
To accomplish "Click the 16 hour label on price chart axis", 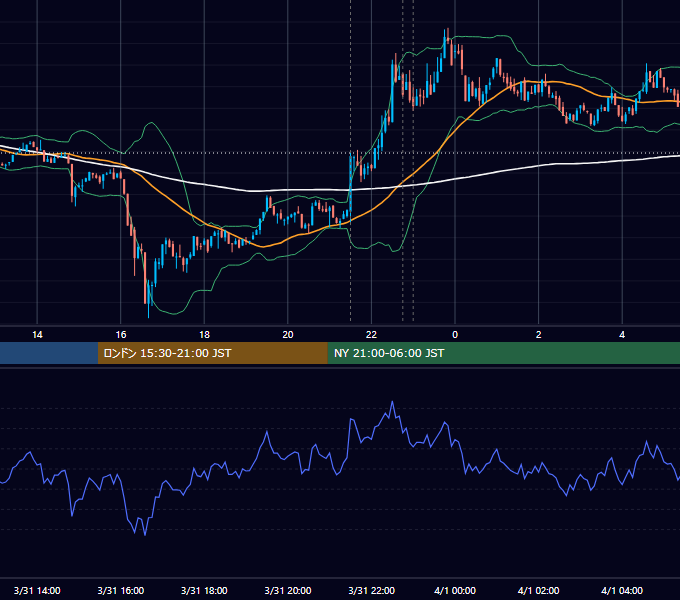I will tap(121, 335).
